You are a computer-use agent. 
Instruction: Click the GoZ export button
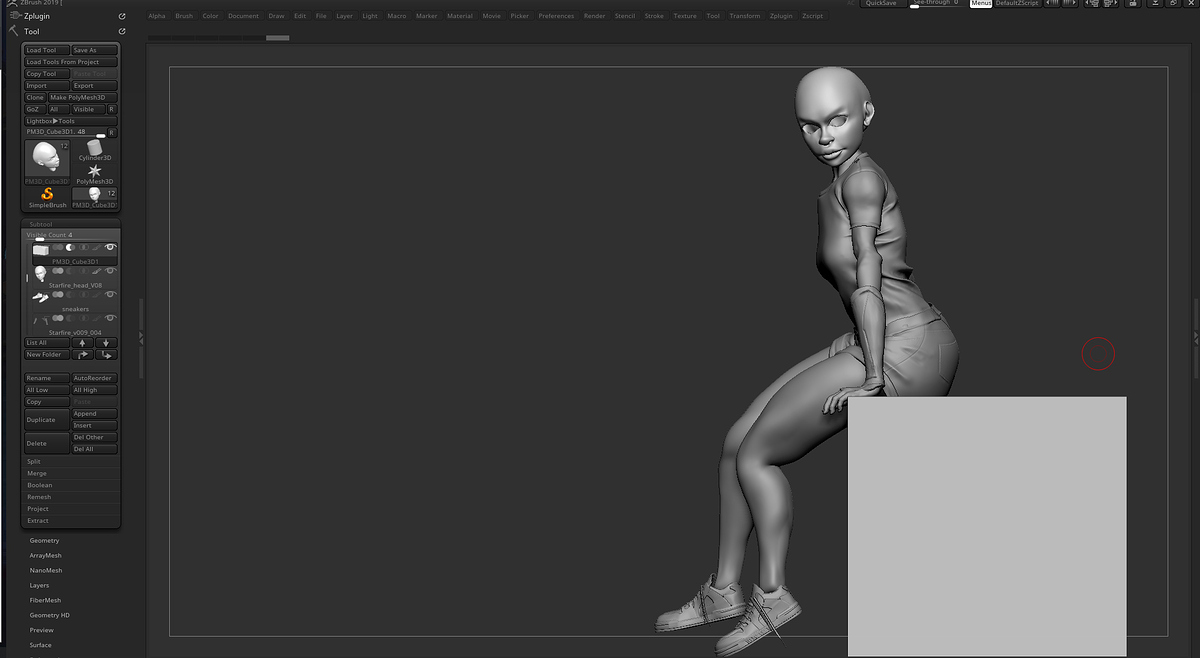pos(34,108)
